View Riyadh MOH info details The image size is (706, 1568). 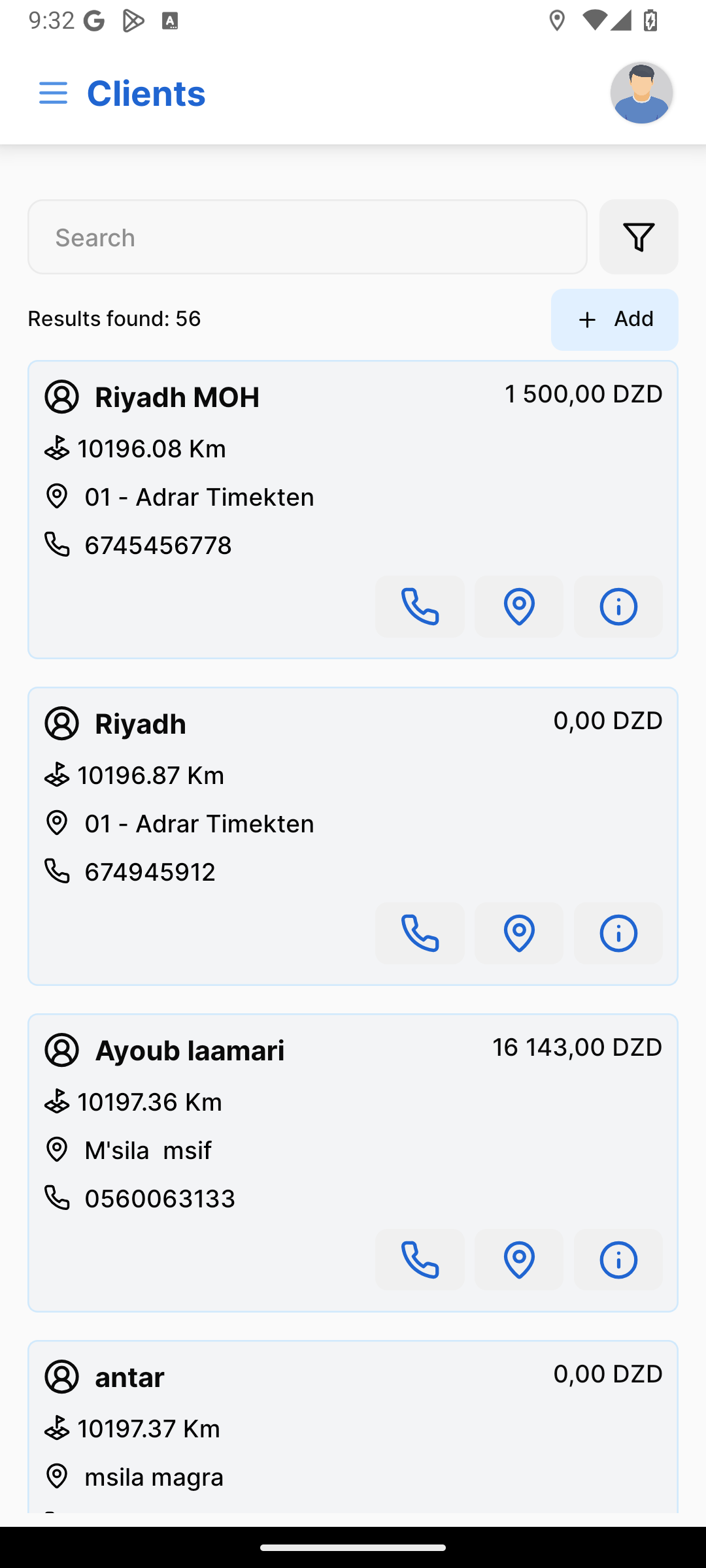coord(618,606)
